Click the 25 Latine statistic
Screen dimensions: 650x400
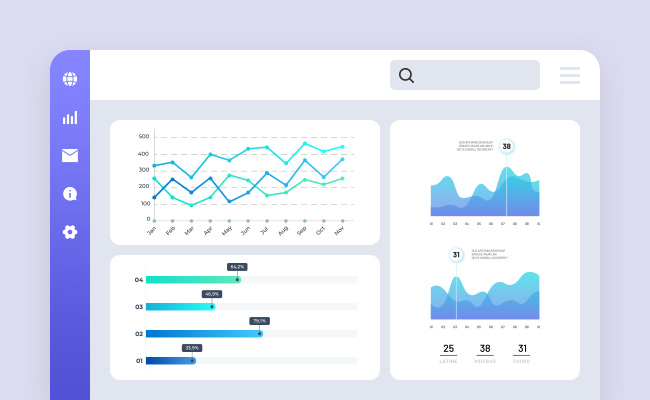point(448,351)
